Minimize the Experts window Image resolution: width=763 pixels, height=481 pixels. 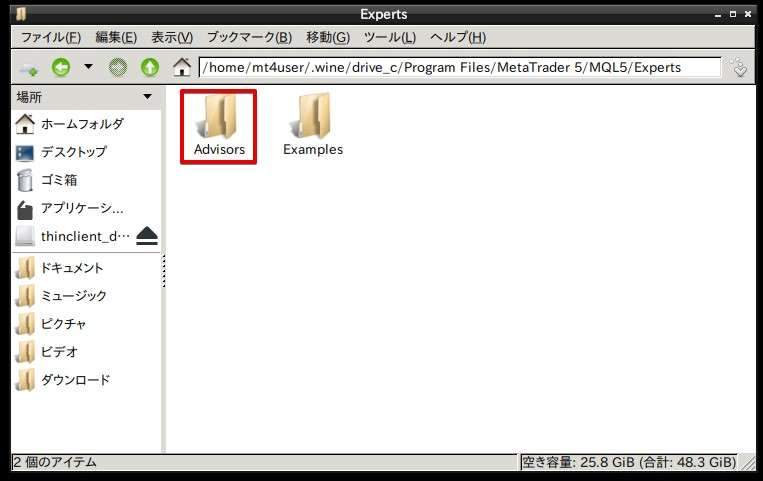[718, 15]
